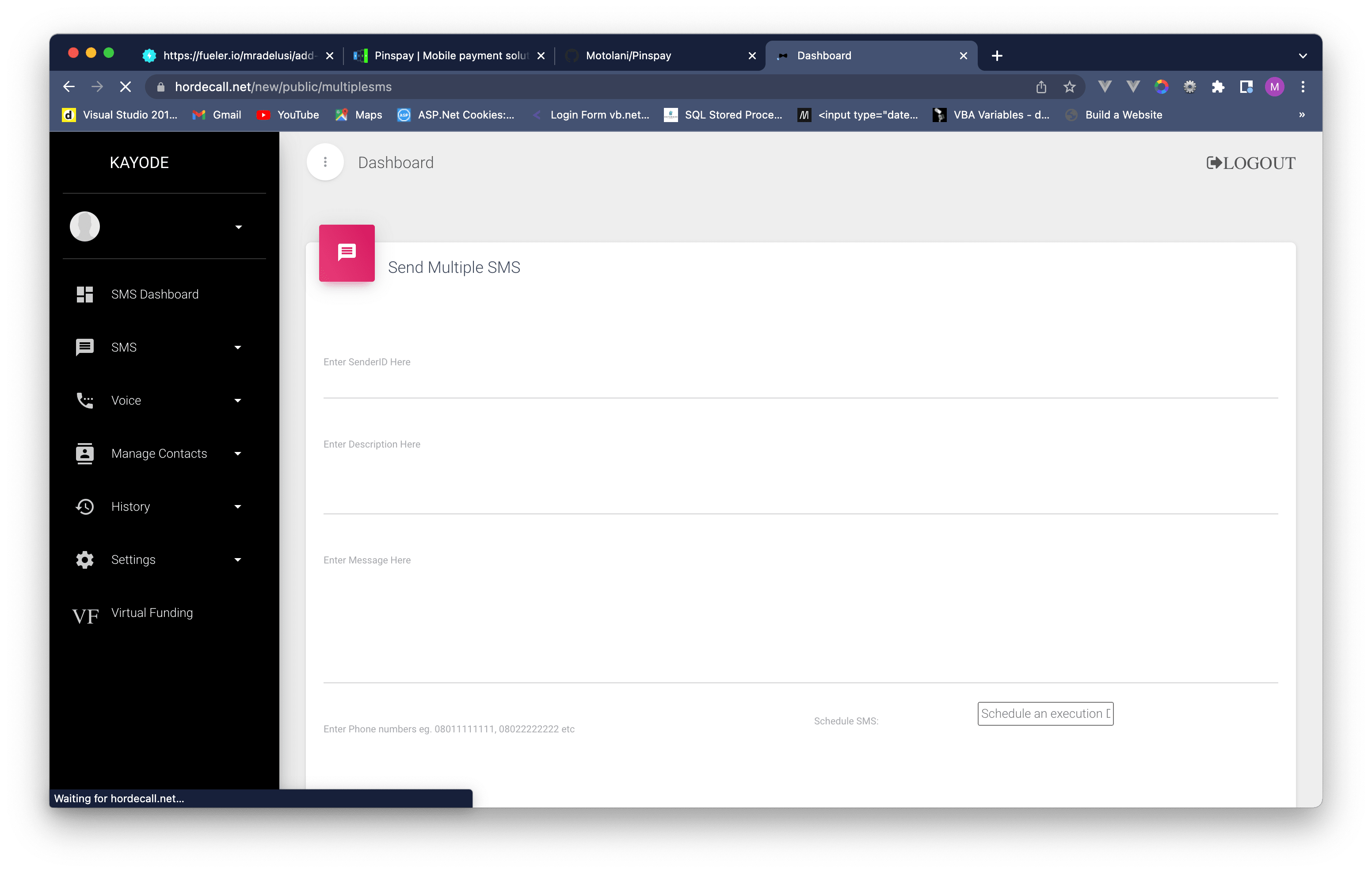The height and width of the screenshot is (873, 1372).
Task: Open the YouTube bookmark
Action: tap(288, 115)
